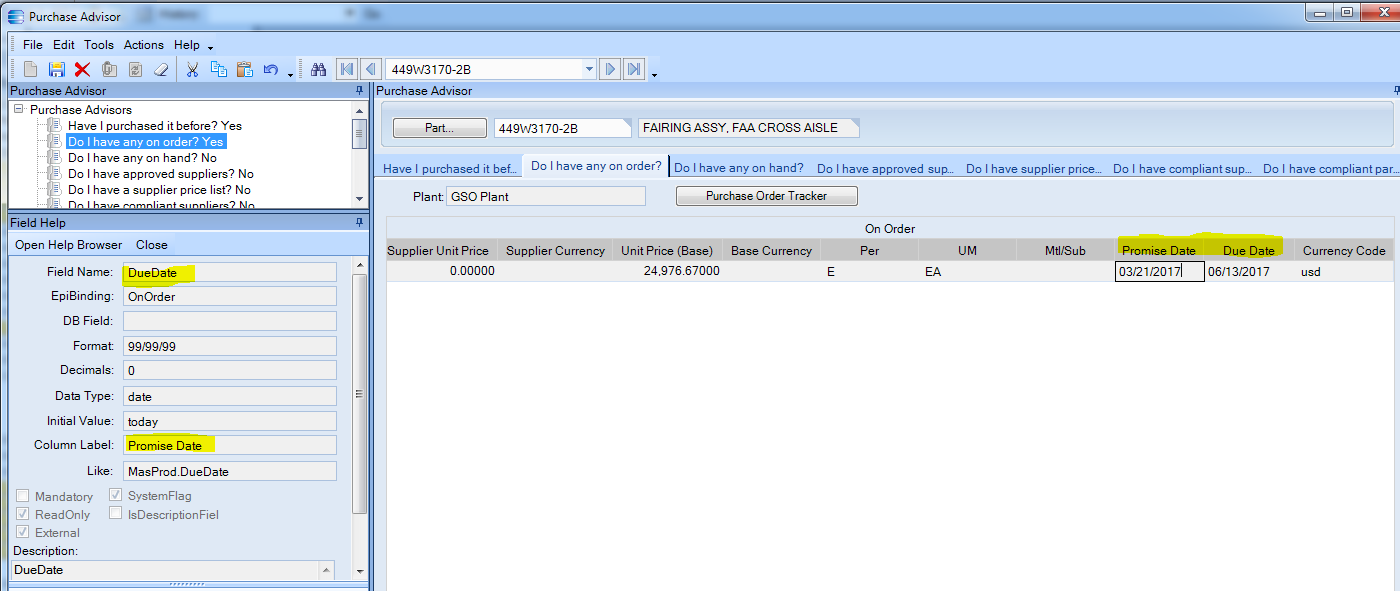Click the blue Undo arrow icon
This screenshot has width=1400, height=591.
pos(271,69)
